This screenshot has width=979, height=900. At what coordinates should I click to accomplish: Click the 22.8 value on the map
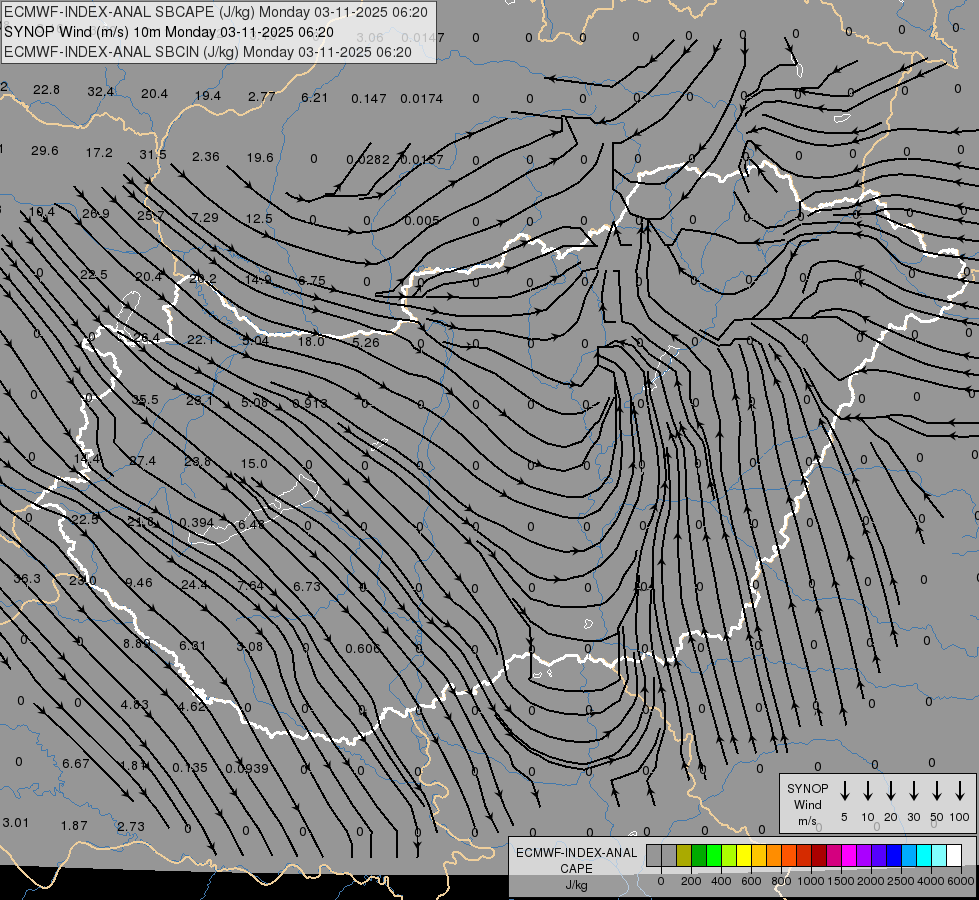[46, 90]
